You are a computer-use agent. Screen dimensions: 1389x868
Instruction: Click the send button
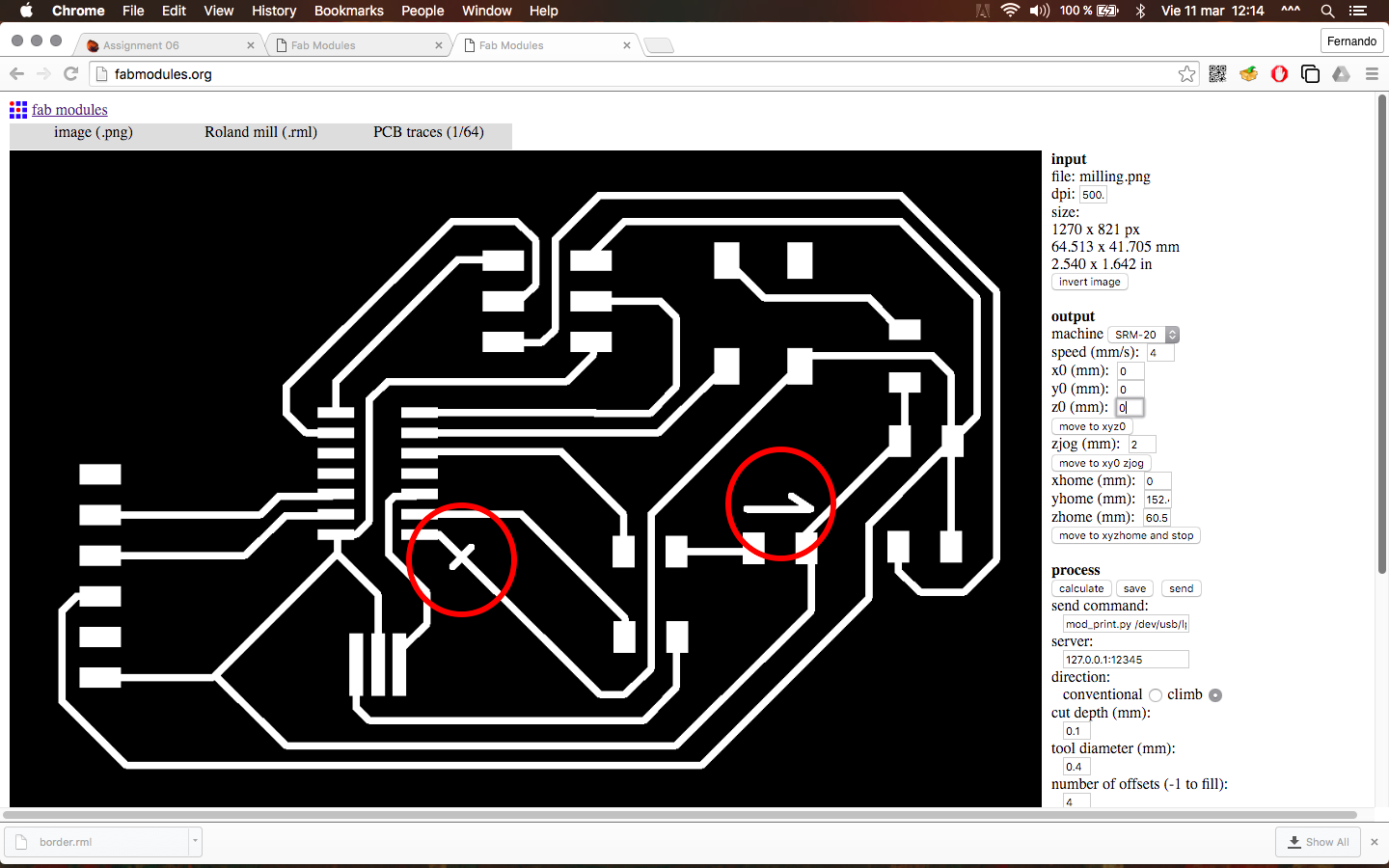[1182, 588]
